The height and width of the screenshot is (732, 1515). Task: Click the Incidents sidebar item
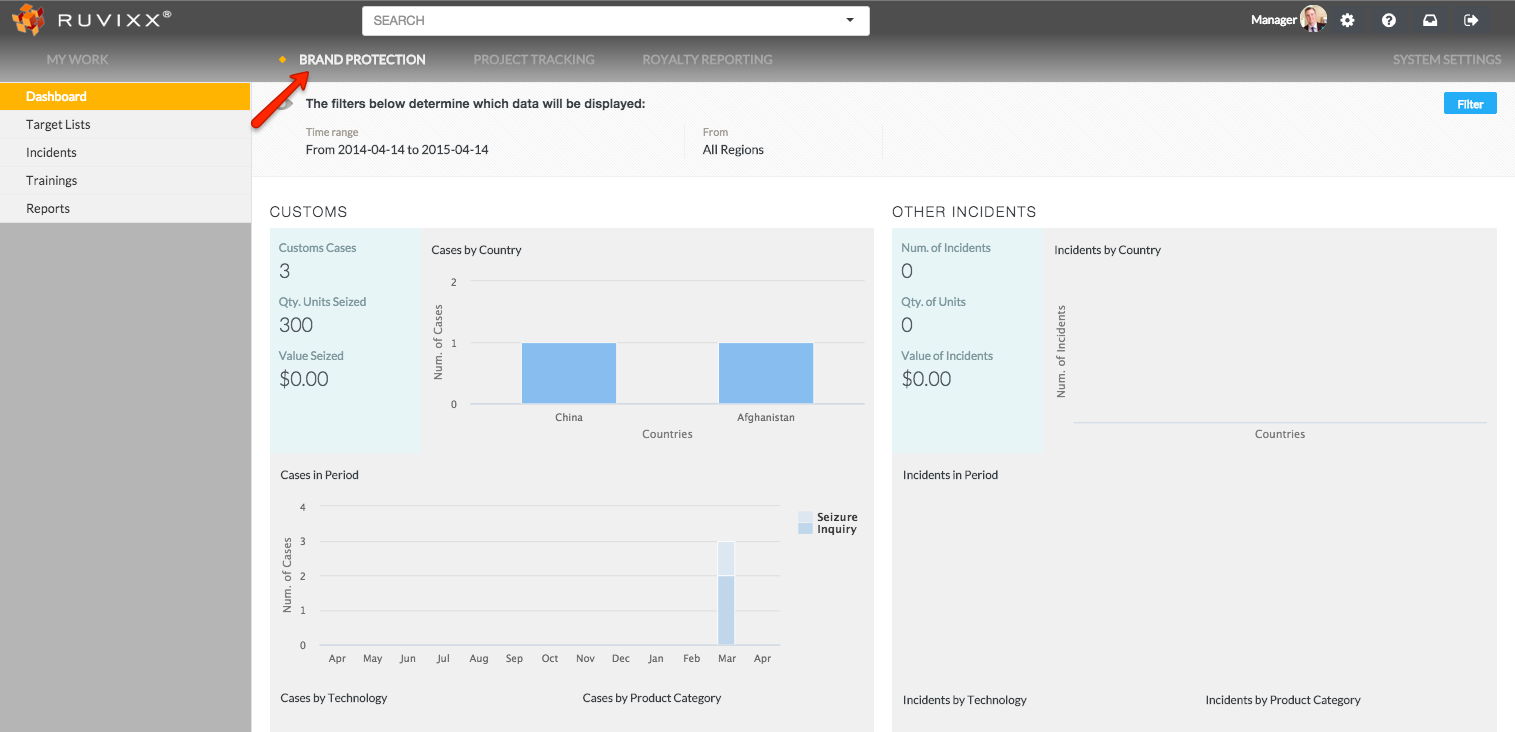(52, 152)
